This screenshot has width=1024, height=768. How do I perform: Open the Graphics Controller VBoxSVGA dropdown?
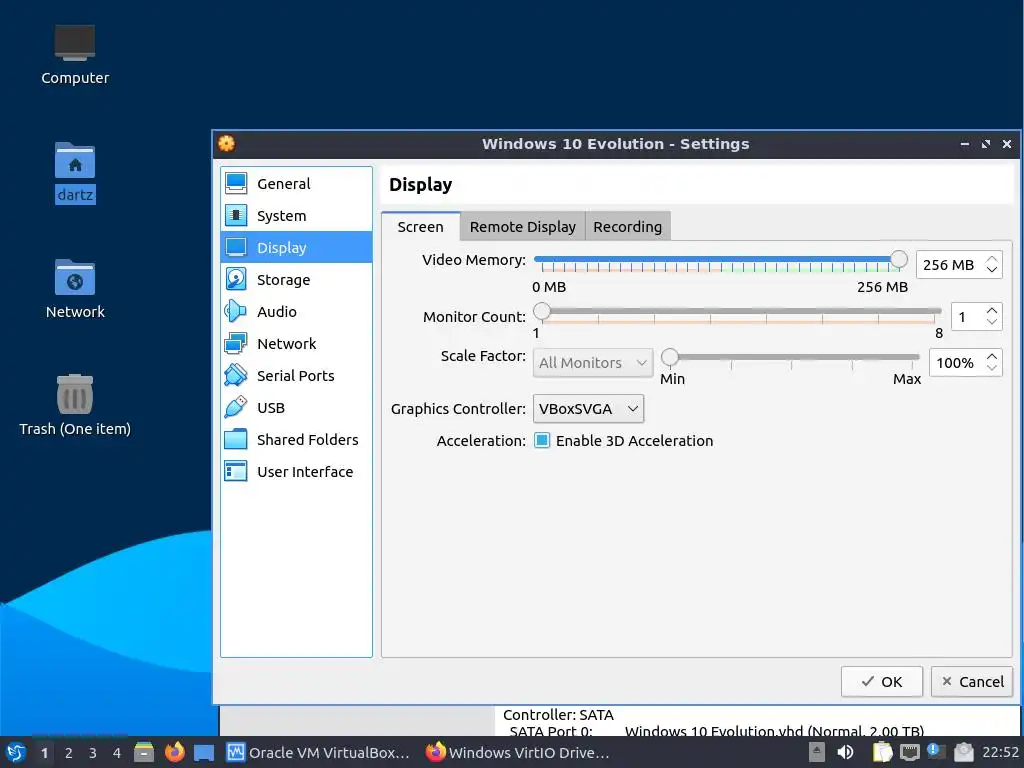[x=588, y=409]
